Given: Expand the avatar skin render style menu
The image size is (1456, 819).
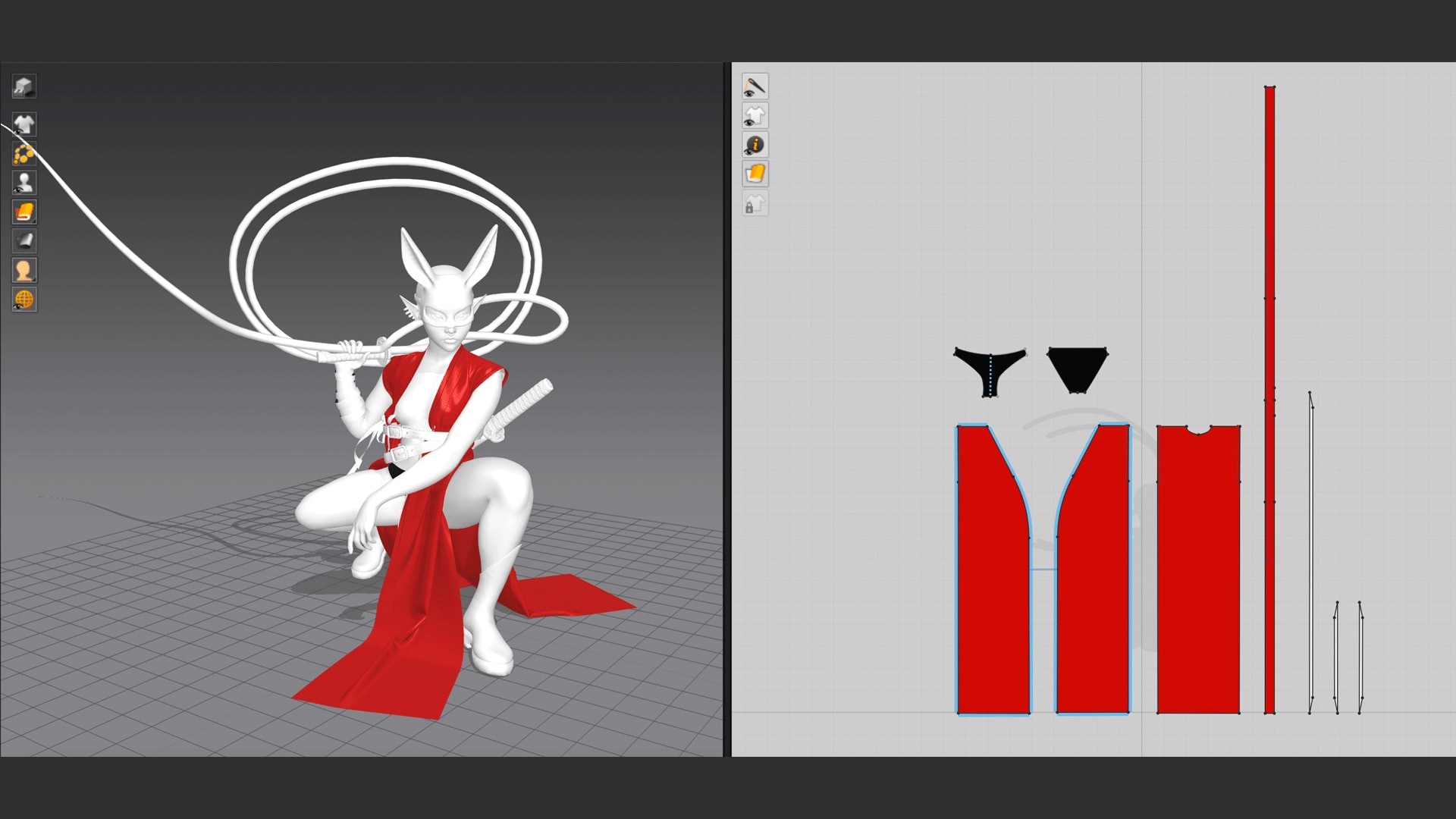Looking at the screenshot, I should pyautogui.click(x=24, y=270).
